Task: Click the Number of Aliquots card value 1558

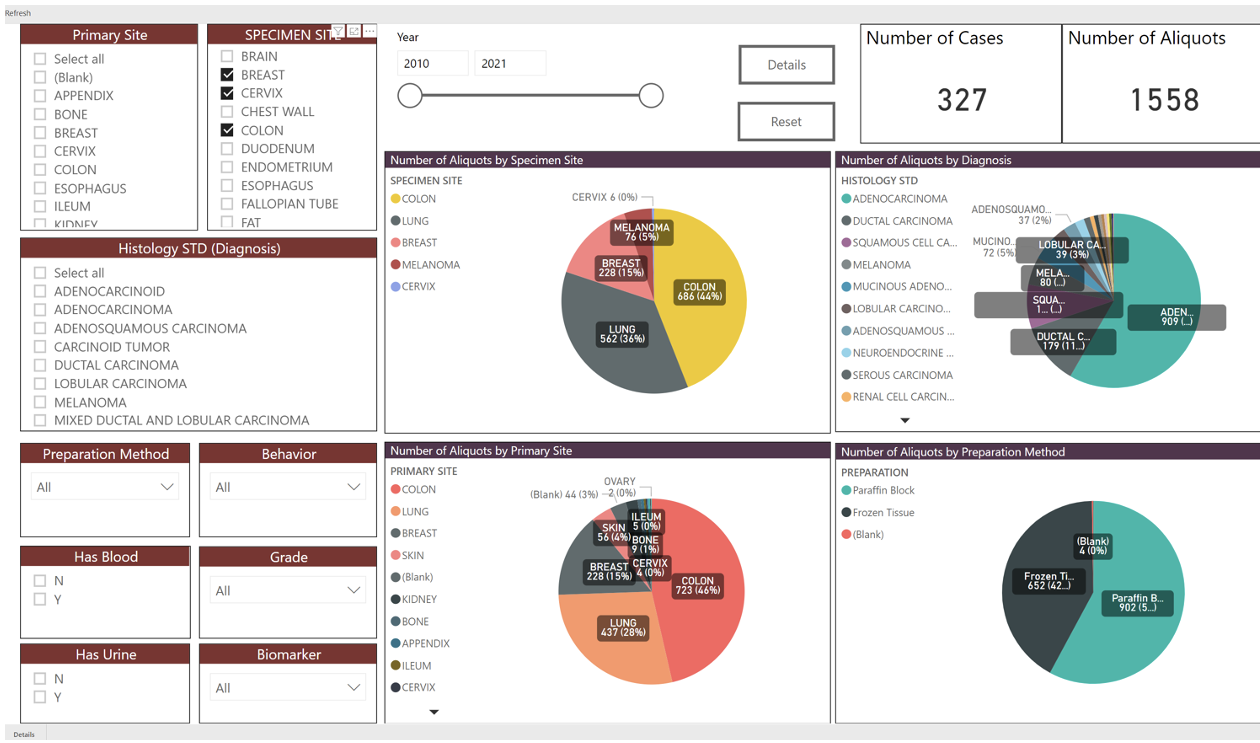Action: [x=1164, y=100]
